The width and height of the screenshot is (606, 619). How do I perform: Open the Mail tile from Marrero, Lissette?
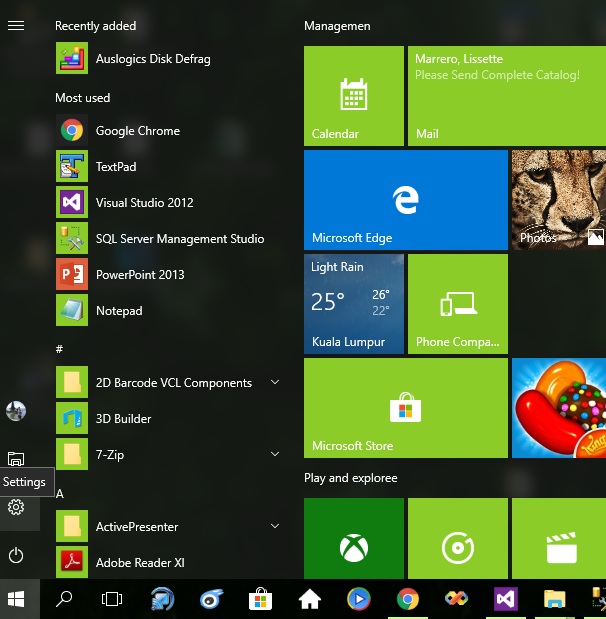(507, 96)
